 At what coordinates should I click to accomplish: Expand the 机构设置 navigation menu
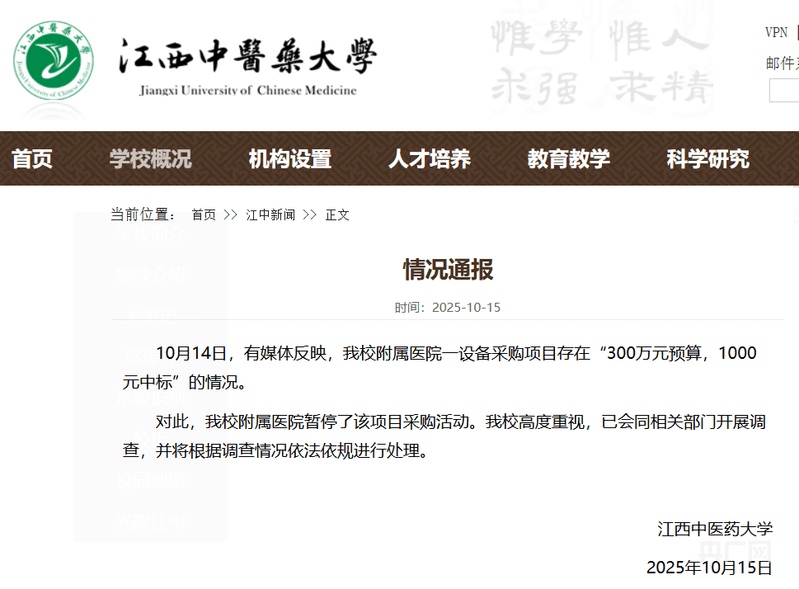click(289, 158)
